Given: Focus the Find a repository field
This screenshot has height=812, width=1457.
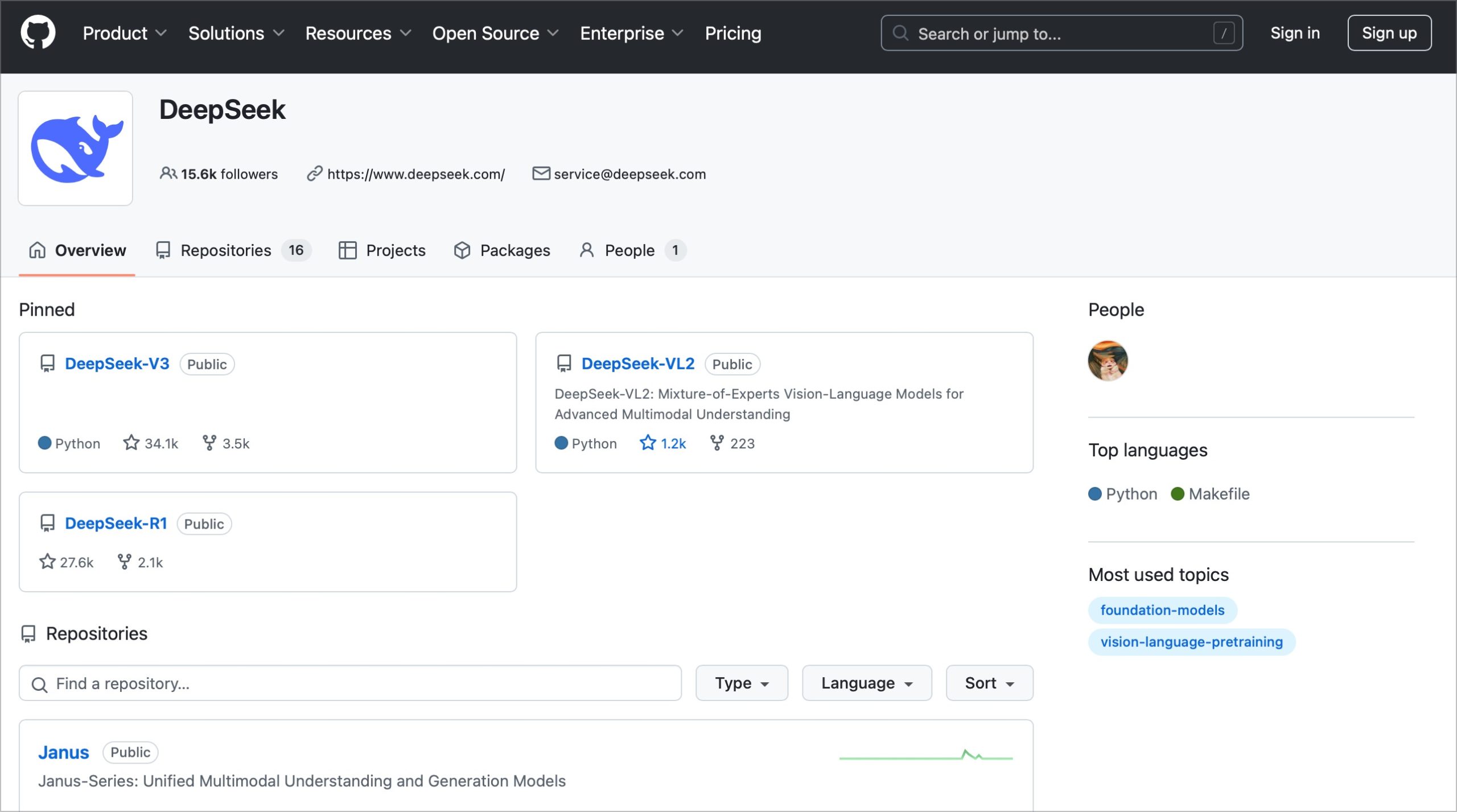Looking at the screenshot, I should pyautogui.click(x=351, y=683).
